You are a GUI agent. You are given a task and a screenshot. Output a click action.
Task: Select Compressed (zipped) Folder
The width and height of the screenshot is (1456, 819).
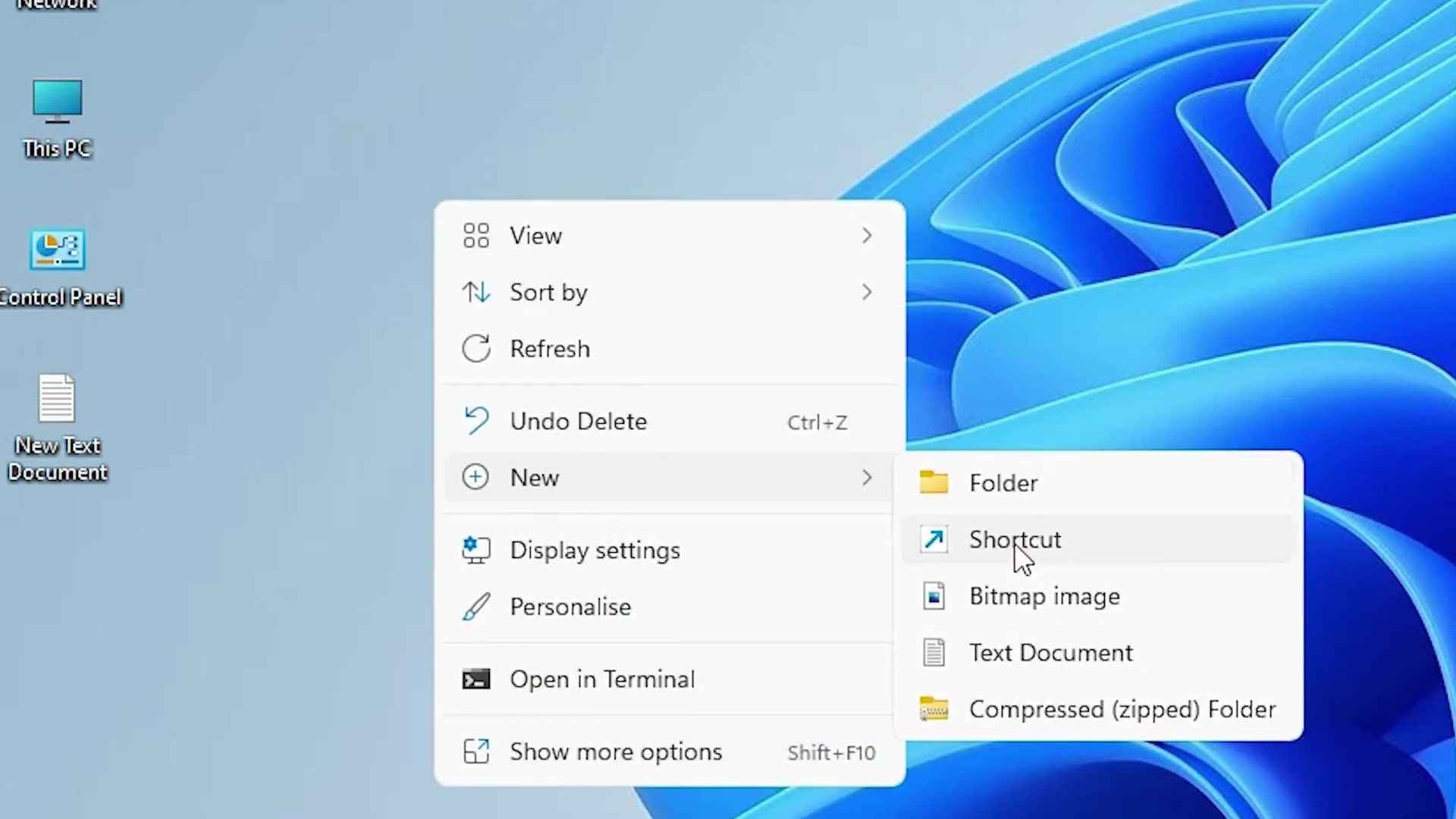coord(1122,709)
